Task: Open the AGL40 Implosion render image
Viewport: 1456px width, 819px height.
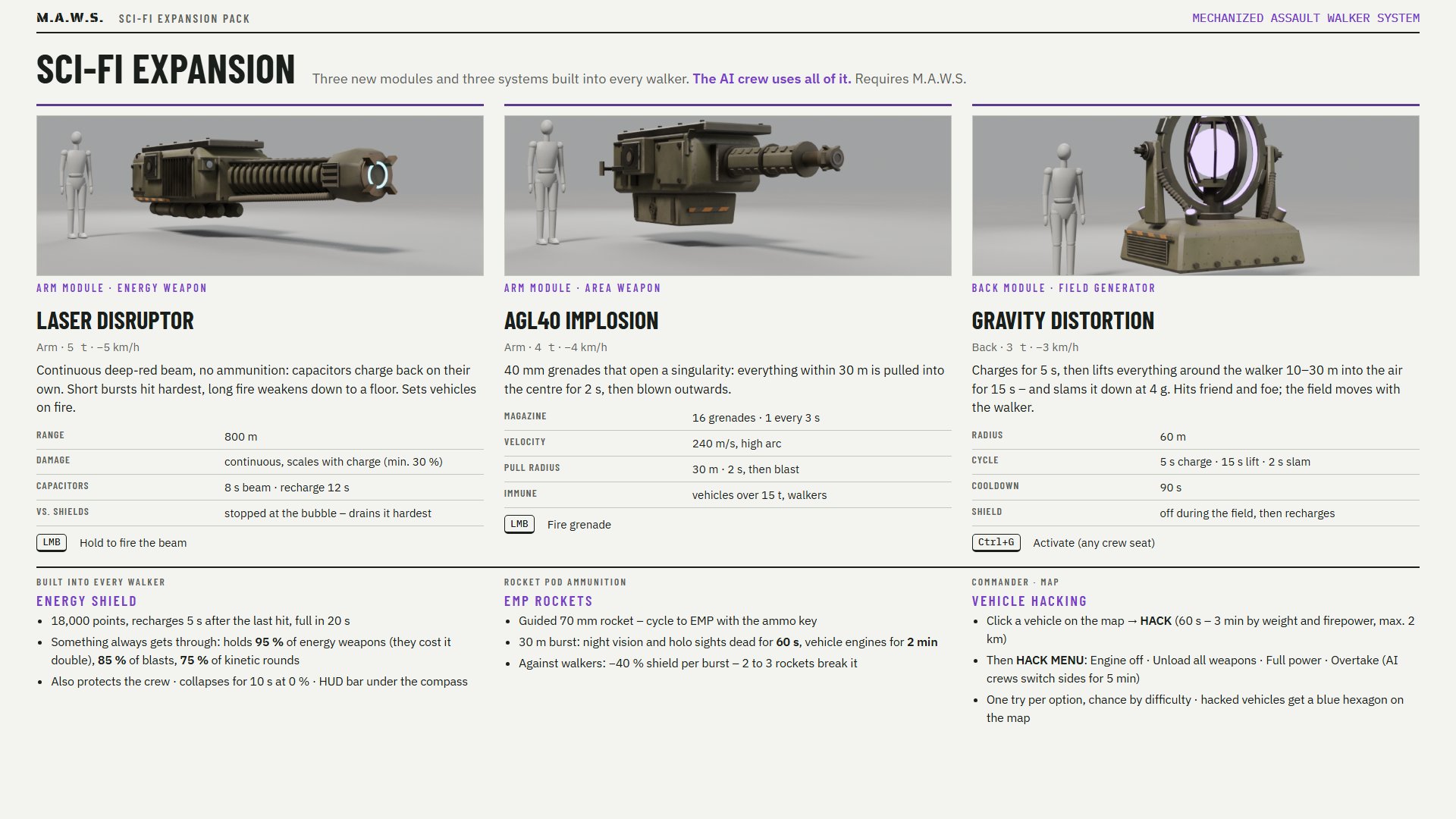Action: coord(728,196)
